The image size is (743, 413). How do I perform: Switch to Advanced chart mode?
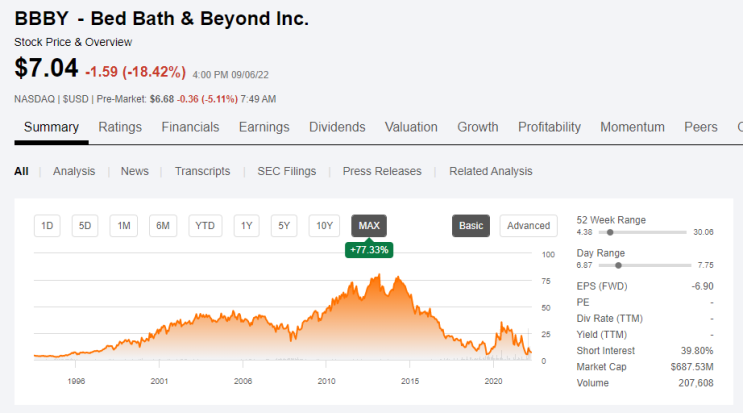click(528, 226)
